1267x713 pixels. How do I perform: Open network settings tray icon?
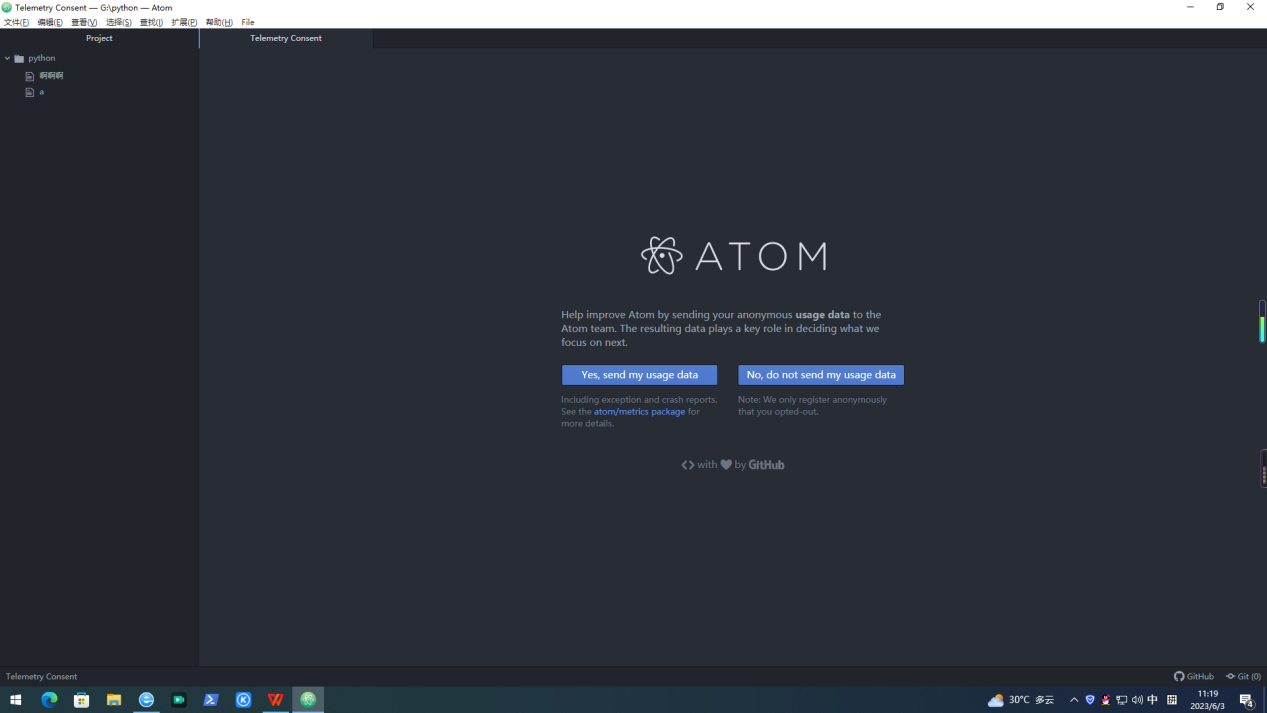coord(1121,700)
